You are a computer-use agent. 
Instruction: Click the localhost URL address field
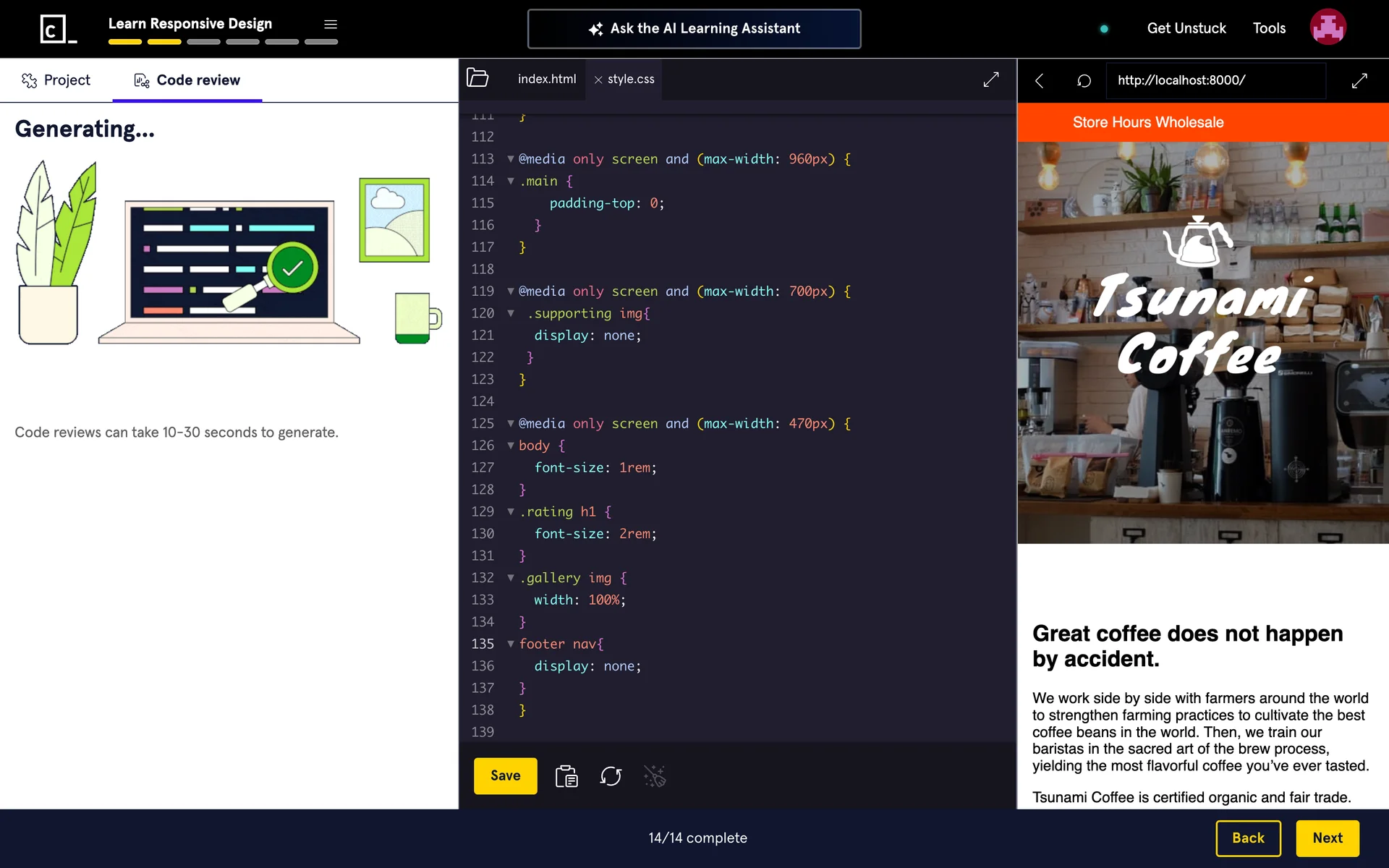[1215, 80]
